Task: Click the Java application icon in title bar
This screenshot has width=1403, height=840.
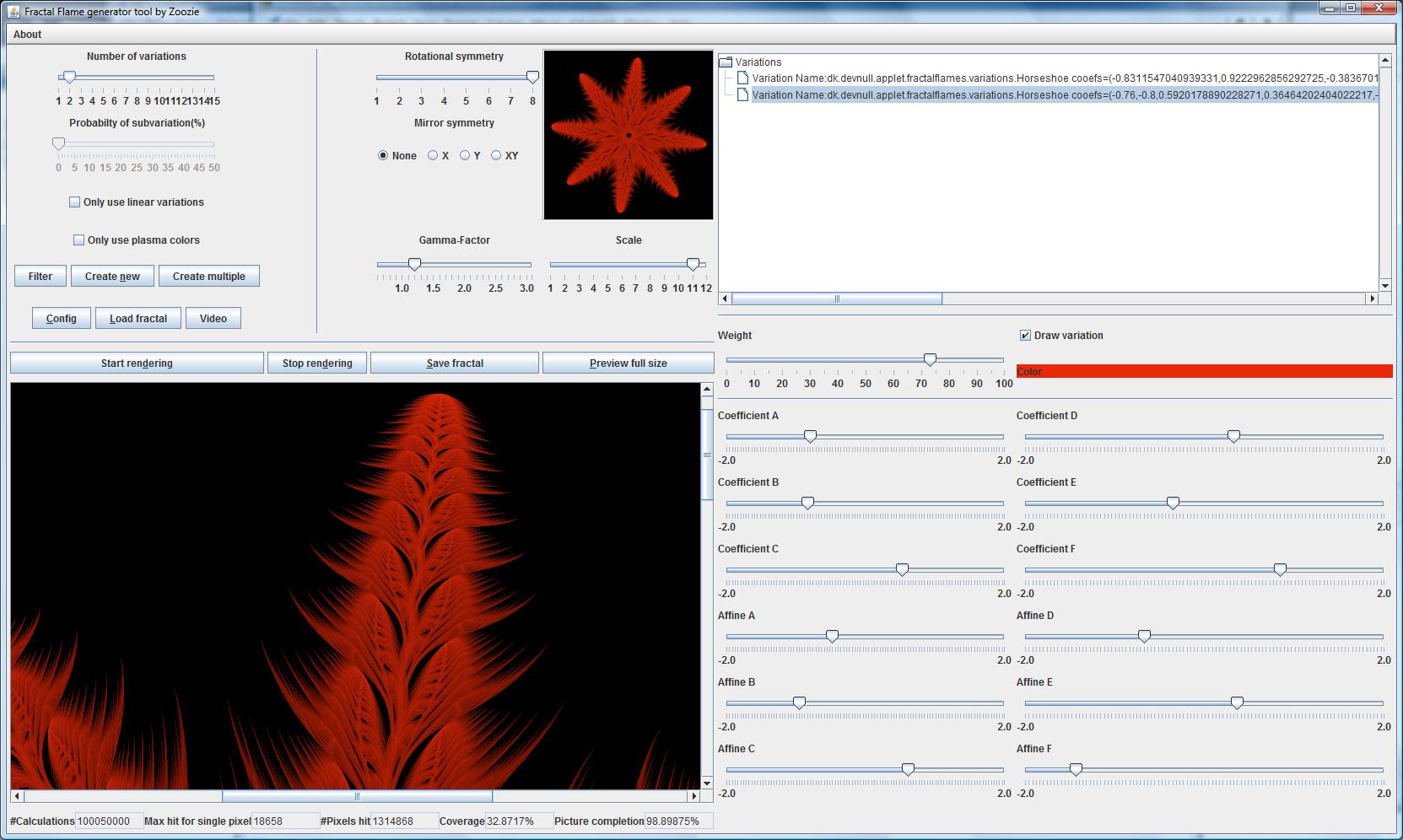Action: pyautogui.click(x=13, y=11)
